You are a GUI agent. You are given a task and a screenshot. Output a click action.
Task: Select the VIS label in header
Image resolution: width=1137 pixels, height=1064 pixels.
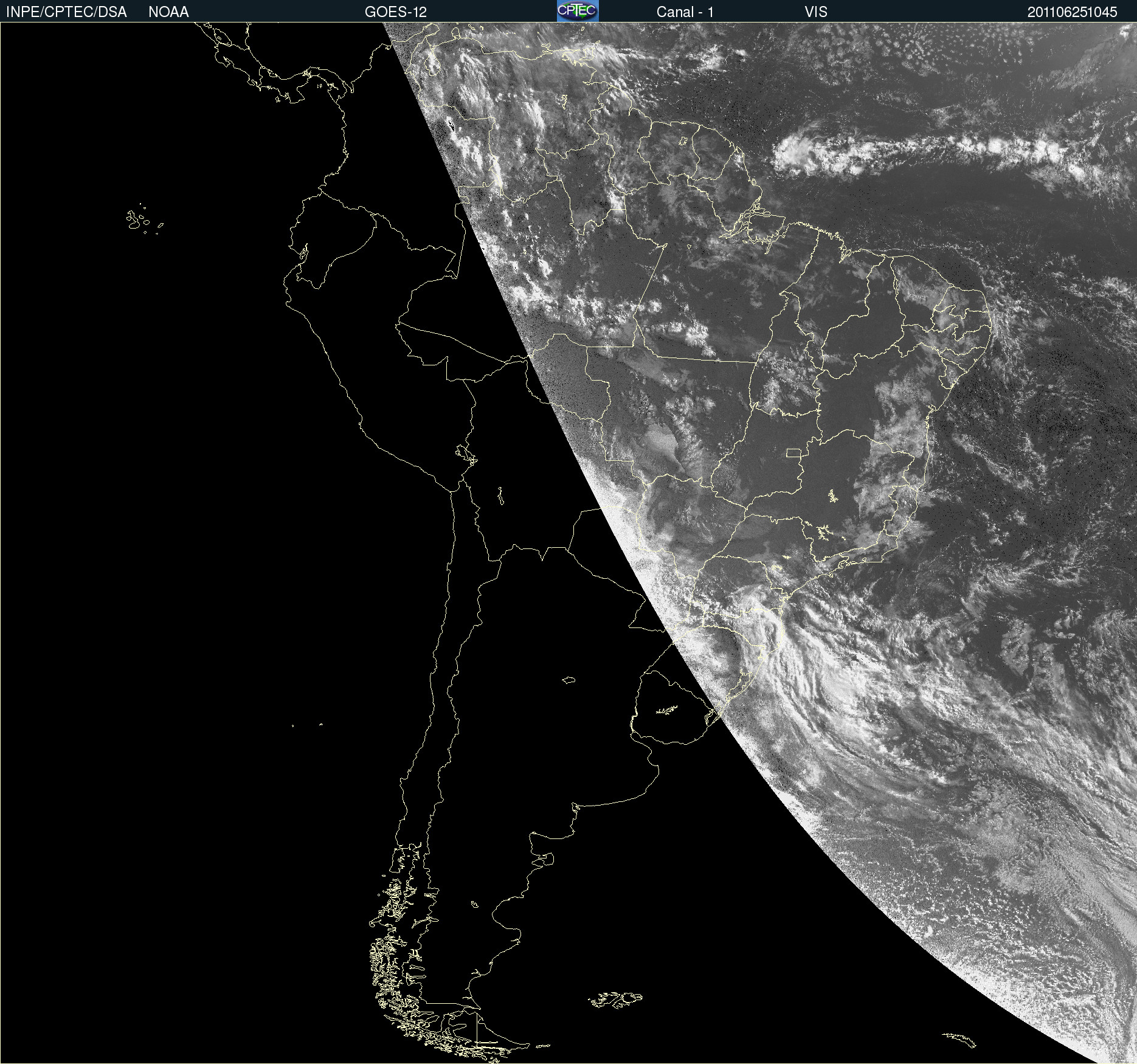pos(815,12)
